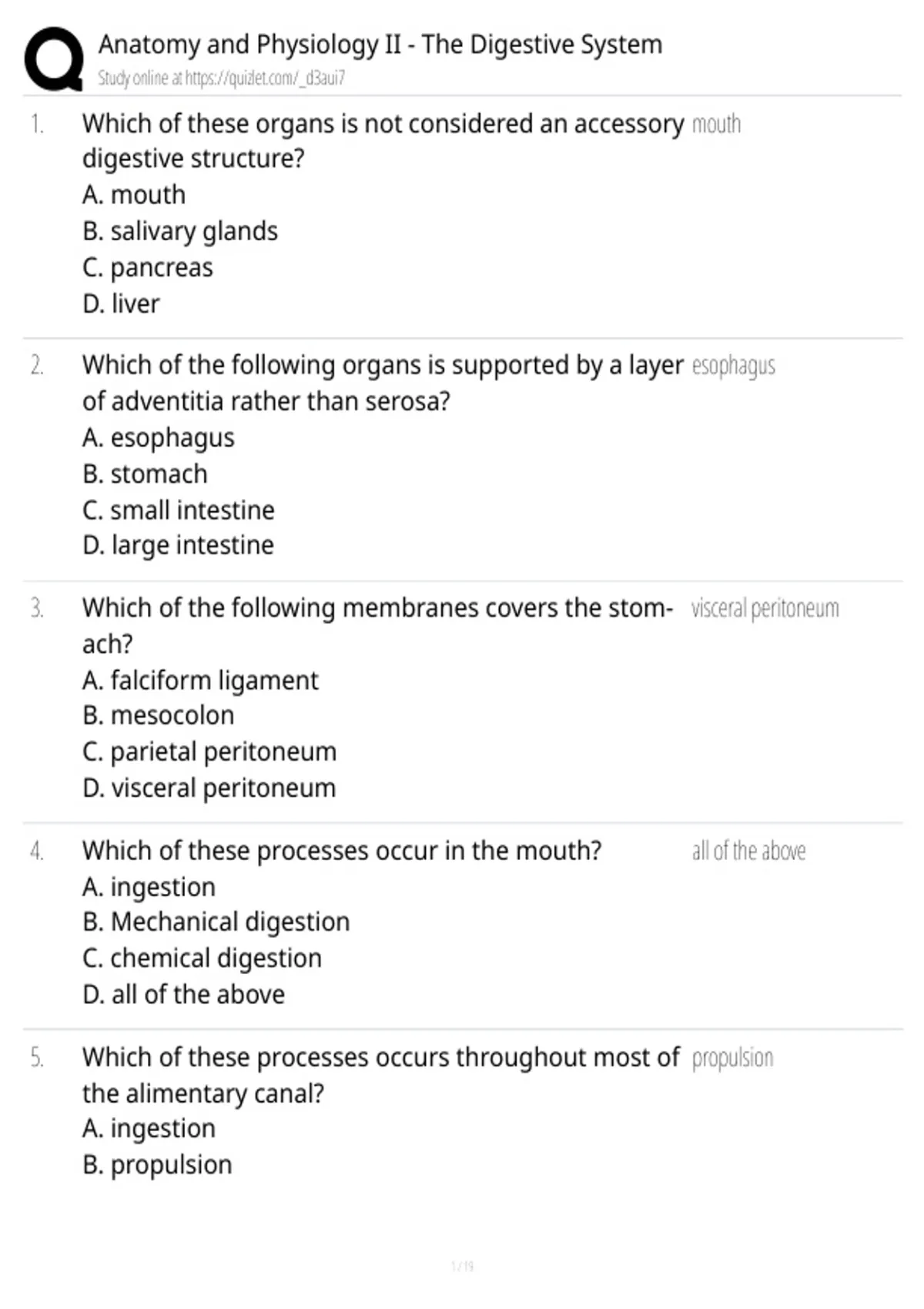Click the page number at page bottom
Screen dimensions: 924x1309
coord(462,1266)
